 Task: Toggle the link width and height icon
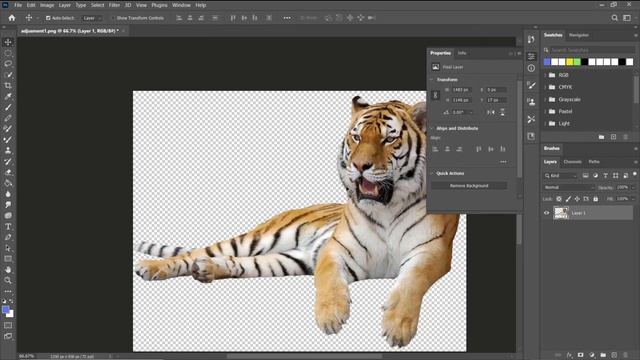click(x=436, y=95)
